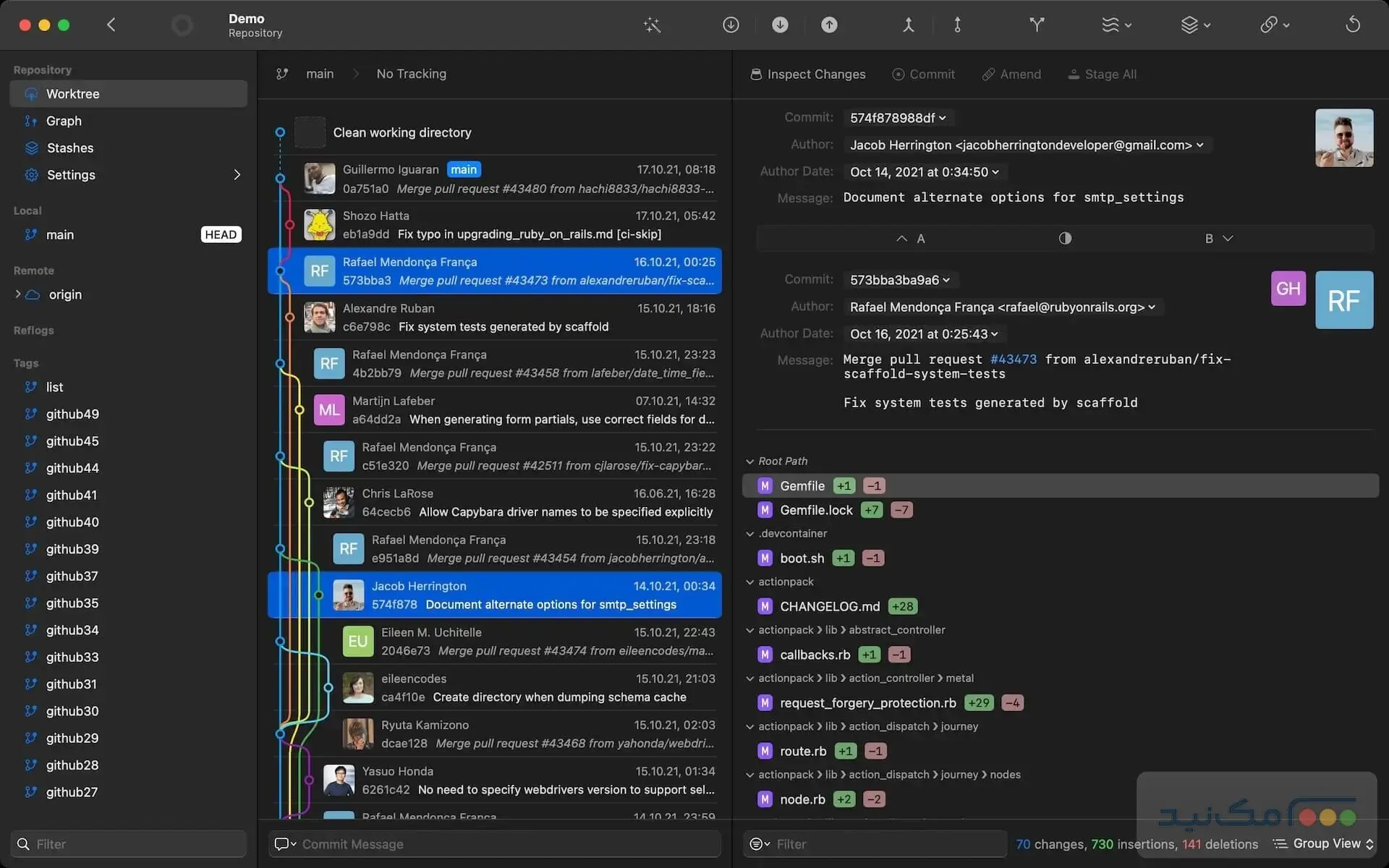Image resolution: width=1389 pixels, height=868 pixels.
Task: Click the Fetch download-circle outline icon
Action: (x=731, y=25)
